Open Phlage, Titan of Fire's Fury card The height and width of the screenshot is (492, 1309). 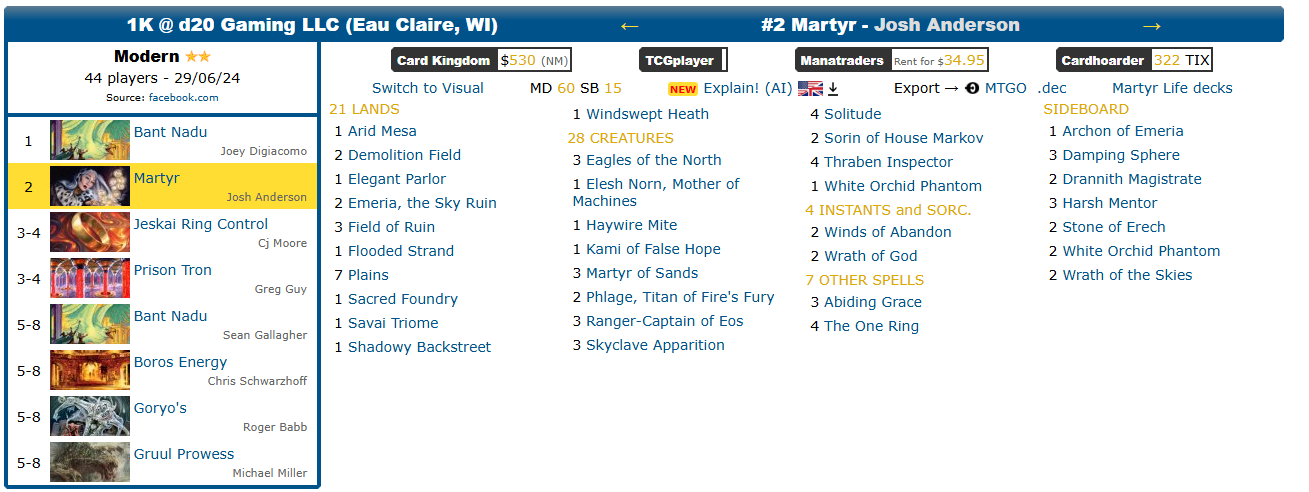tap(680, 297)
